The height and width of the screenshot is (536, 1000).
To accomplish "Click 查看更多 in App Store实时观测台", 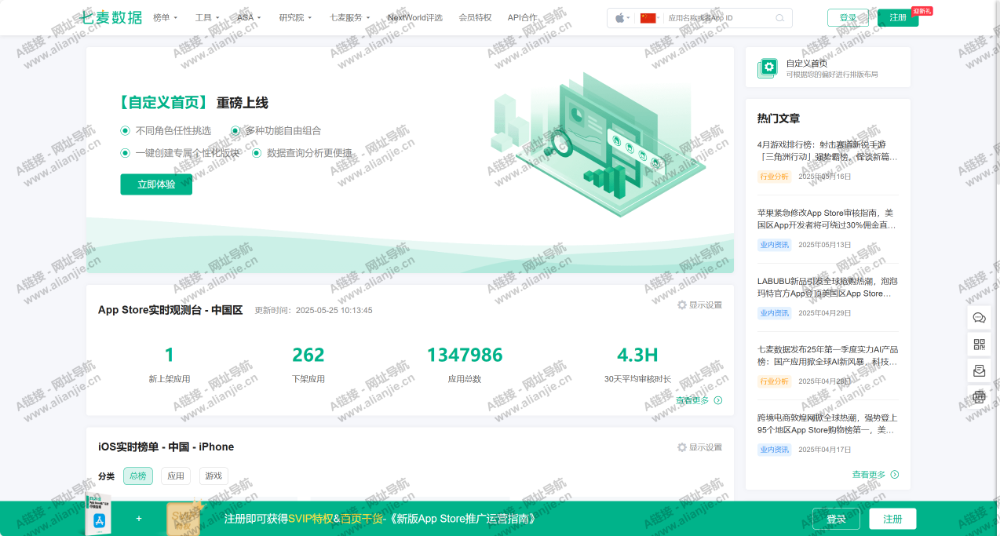I will point(693,400).
